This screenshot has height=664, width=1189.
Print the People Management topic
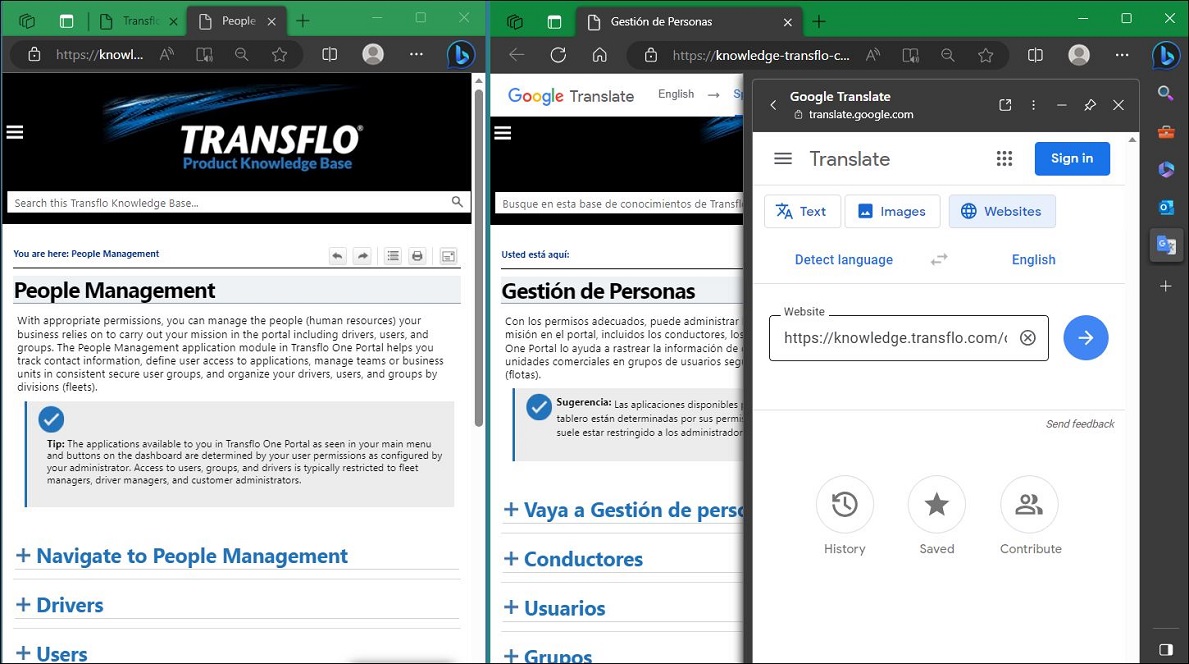pos(417,256)
